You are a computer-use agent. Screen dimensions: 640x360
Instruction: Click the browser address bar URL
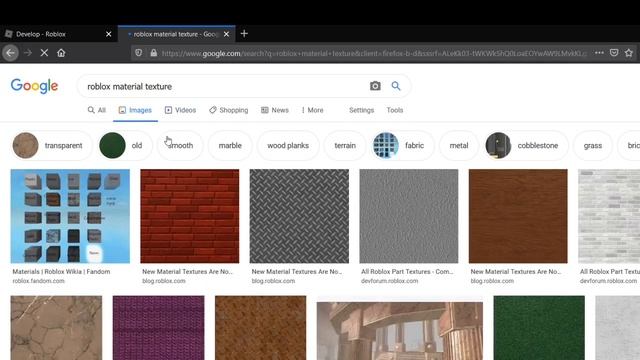(373, 53)
